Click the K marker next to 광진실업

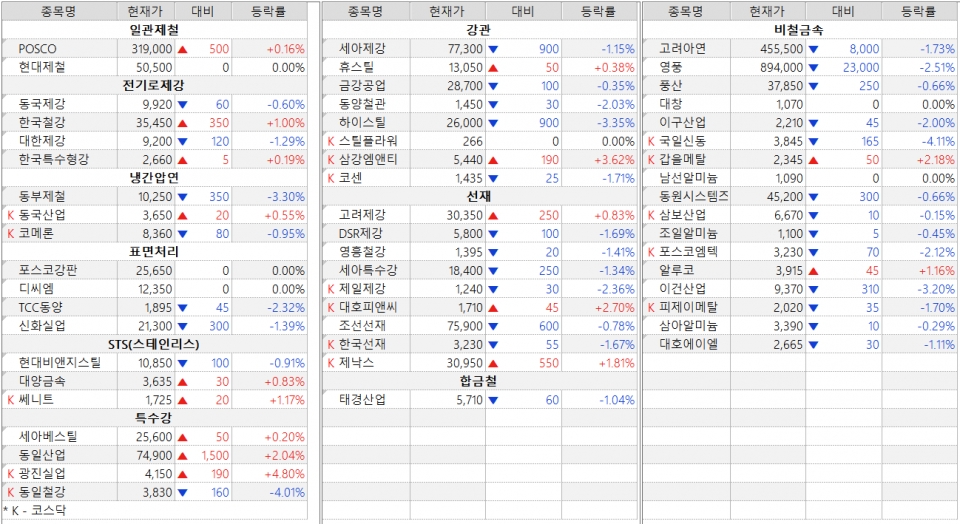click(x=10, y=473)
